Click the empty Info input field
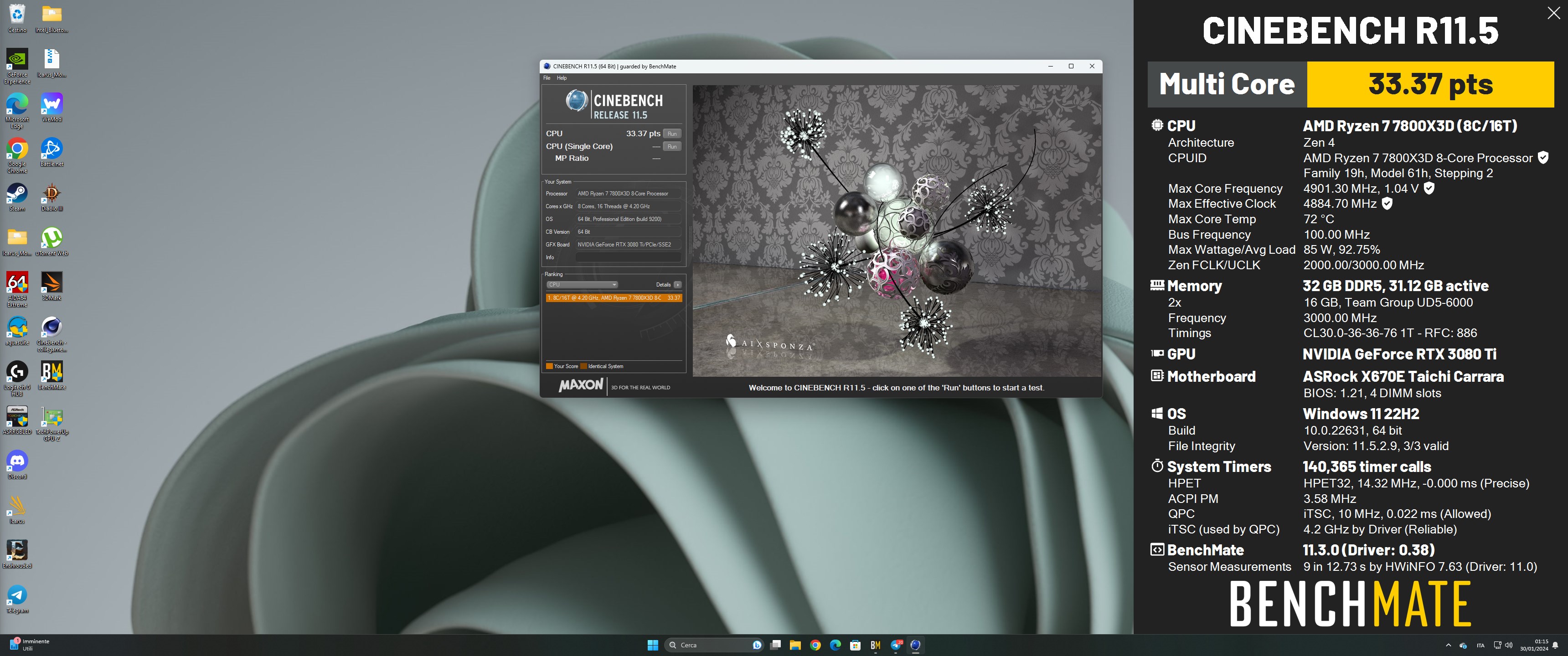This screenshot has width=1568, height=656. click(x=628, y=257)
